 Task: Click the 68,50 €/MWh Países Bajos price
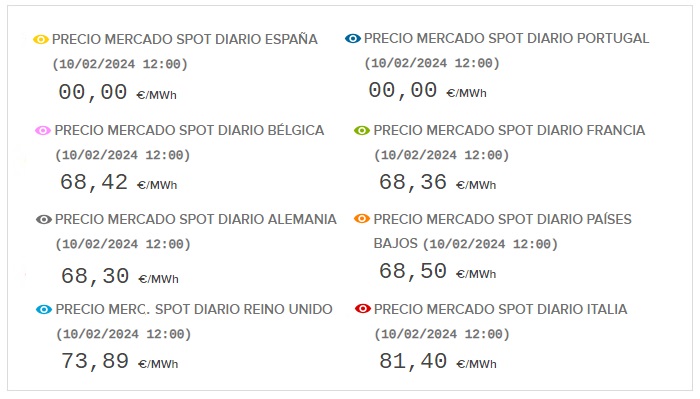point(438,271)
